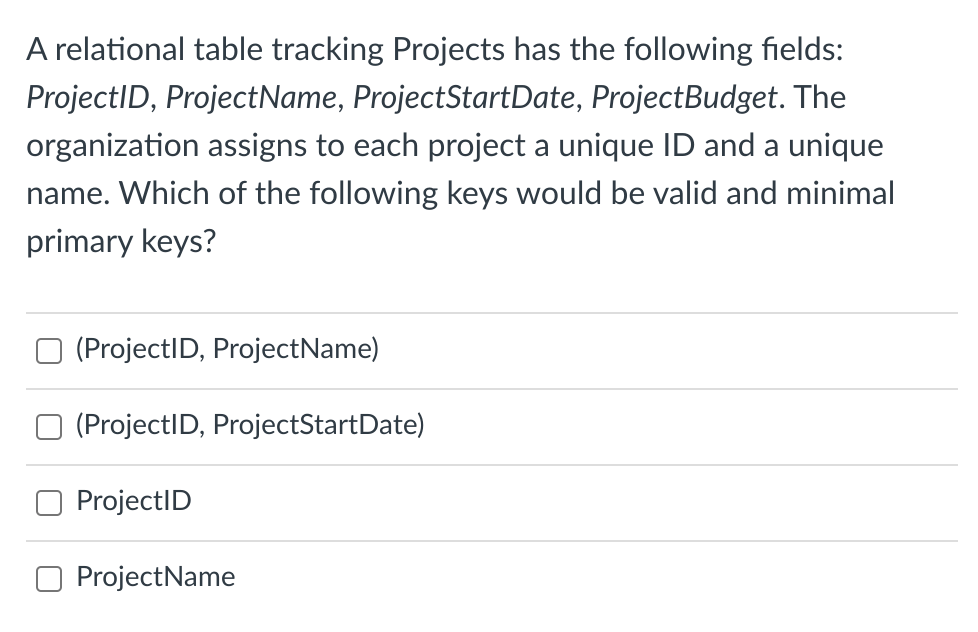Check the (ProjectID, ProjectName) answer checkbox
The image size is (978, 632).
[49, 350]
